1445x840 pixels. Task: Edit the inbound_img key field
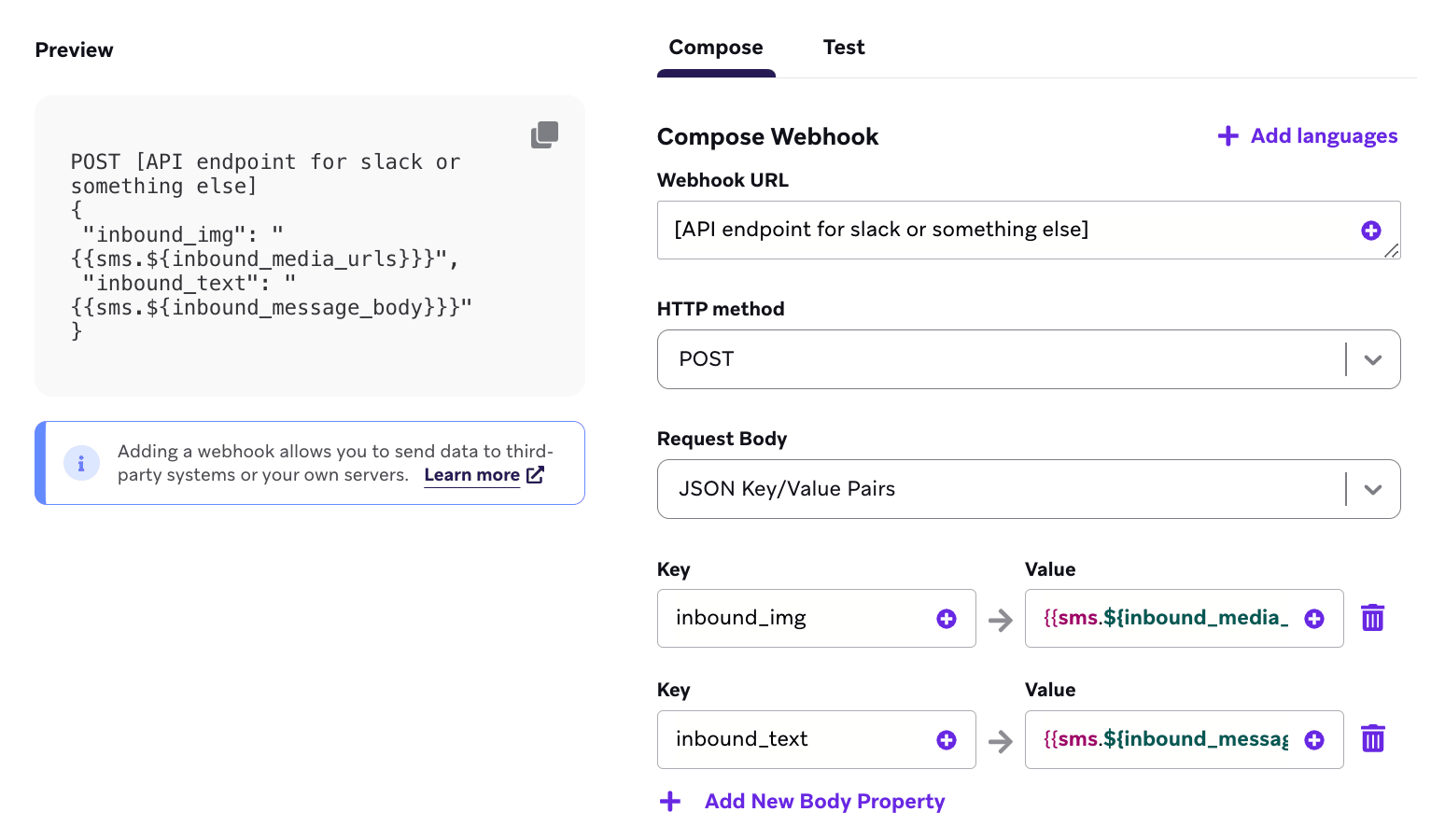click(793, 619)
